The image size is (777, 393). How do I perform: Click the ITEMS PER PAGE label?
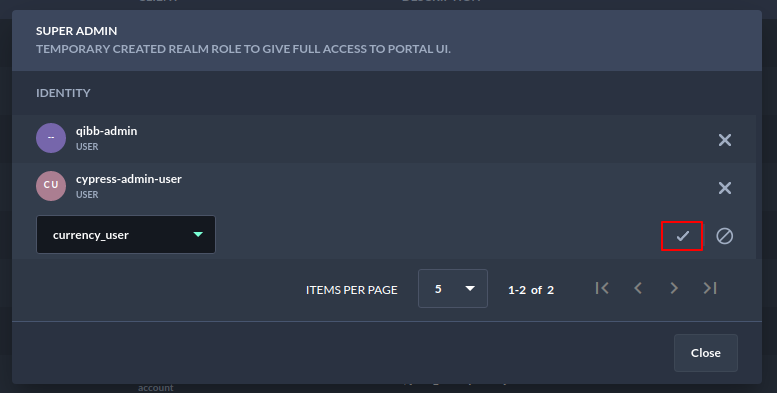tap(352, 290)
